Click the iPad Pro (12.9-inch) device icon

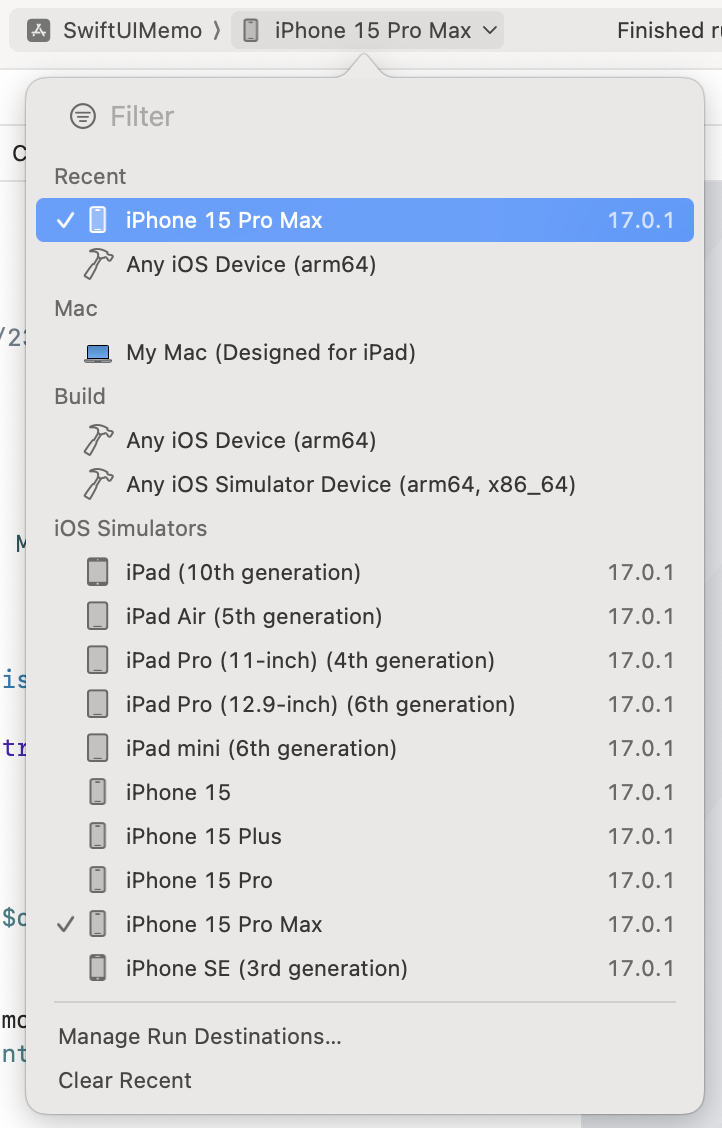point(98,704)
